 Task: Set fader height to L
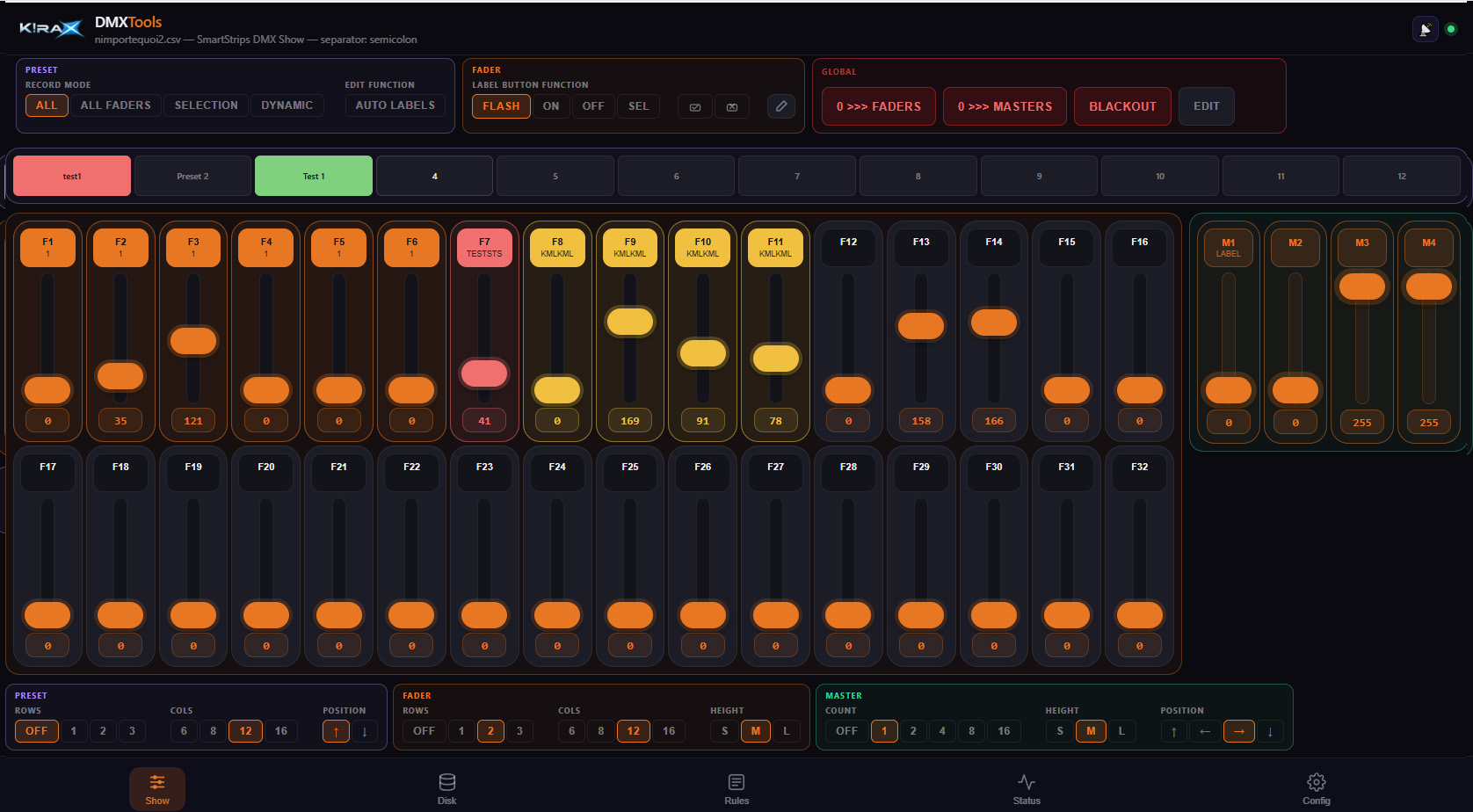pyautogui.click(x=787, y=731)
